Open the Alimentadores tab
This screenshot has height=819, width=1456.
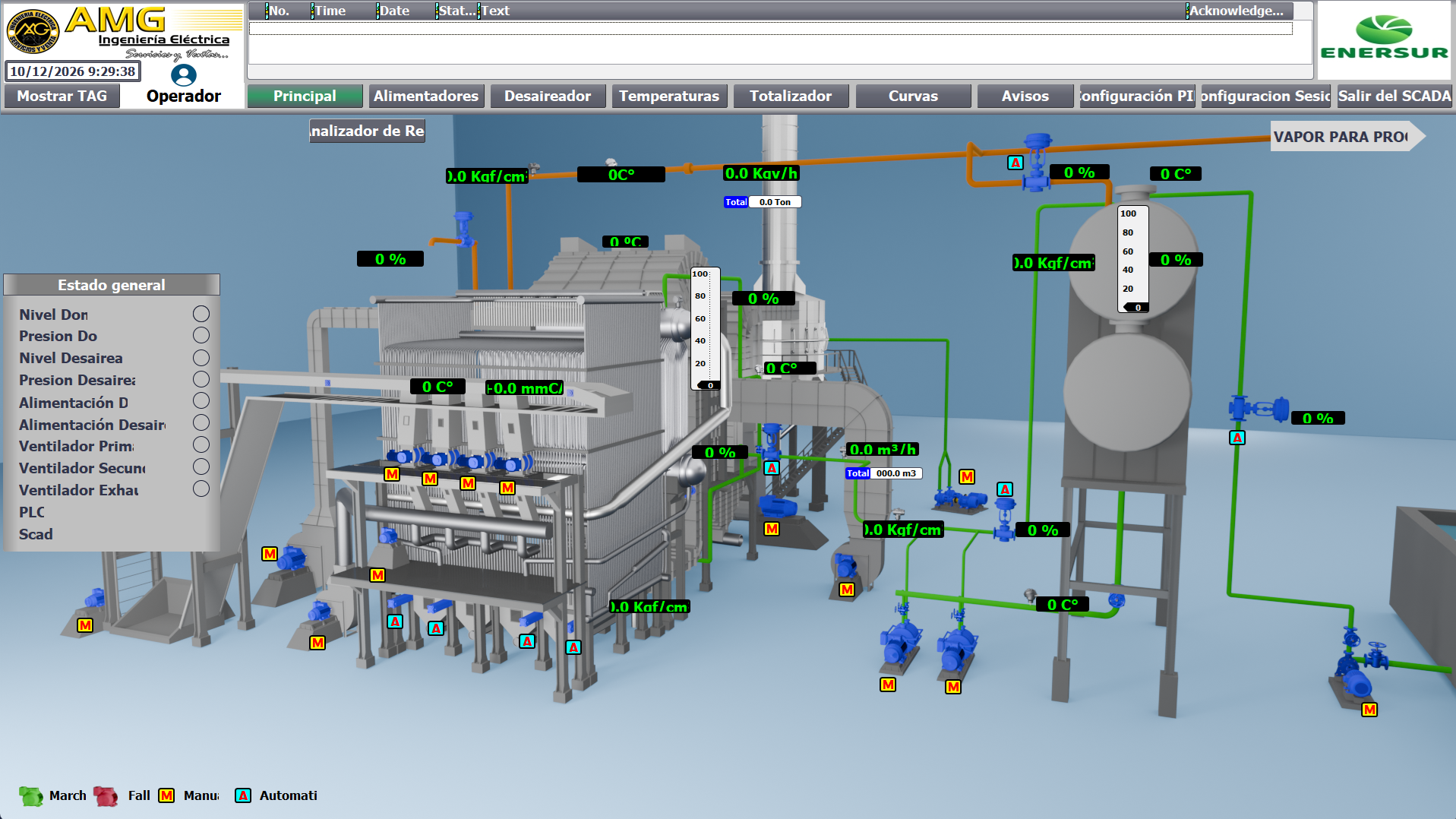pos(426,96)
